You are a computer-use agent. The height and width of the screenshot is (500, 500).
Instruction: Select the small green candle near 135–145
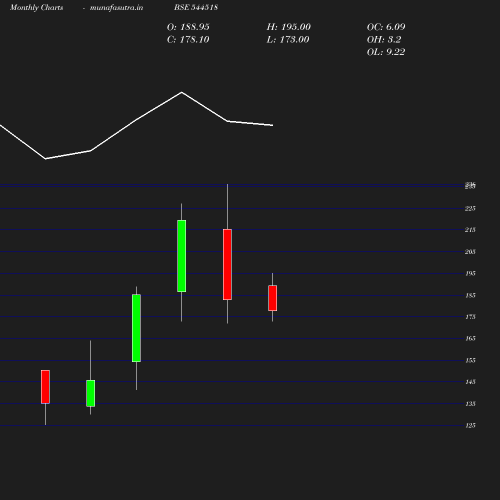pyautogui.click(x=90, y=393)
